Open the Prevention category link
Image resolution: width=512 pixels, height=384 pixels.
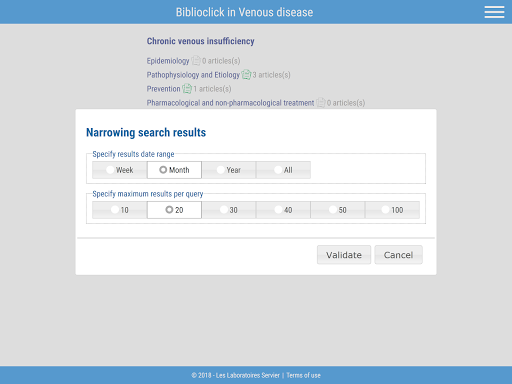tap(163, 89)
